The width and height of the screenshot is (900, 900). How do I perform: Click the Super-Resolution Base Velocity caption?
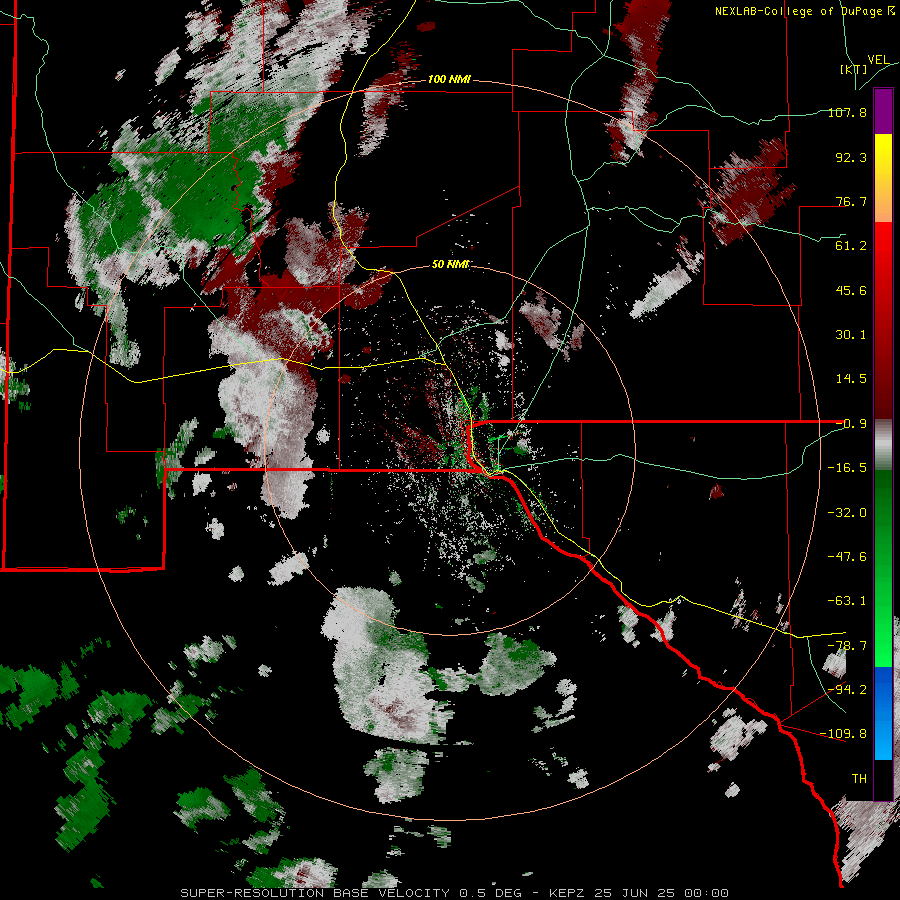point(455,893)
